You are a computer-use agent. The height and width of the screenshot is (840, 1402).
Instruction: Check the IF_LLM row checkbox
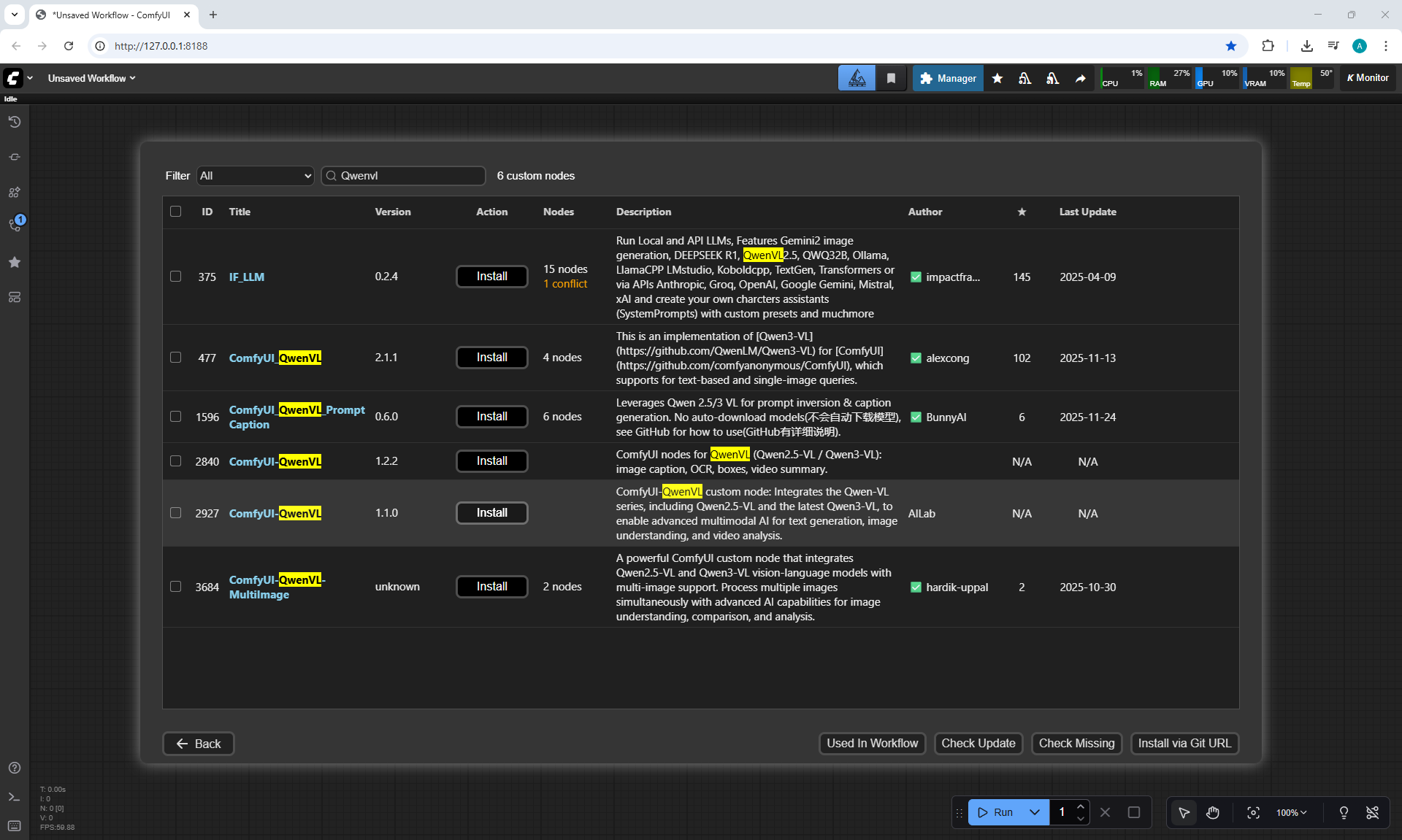pyautogui.click(x=175, y=277)
